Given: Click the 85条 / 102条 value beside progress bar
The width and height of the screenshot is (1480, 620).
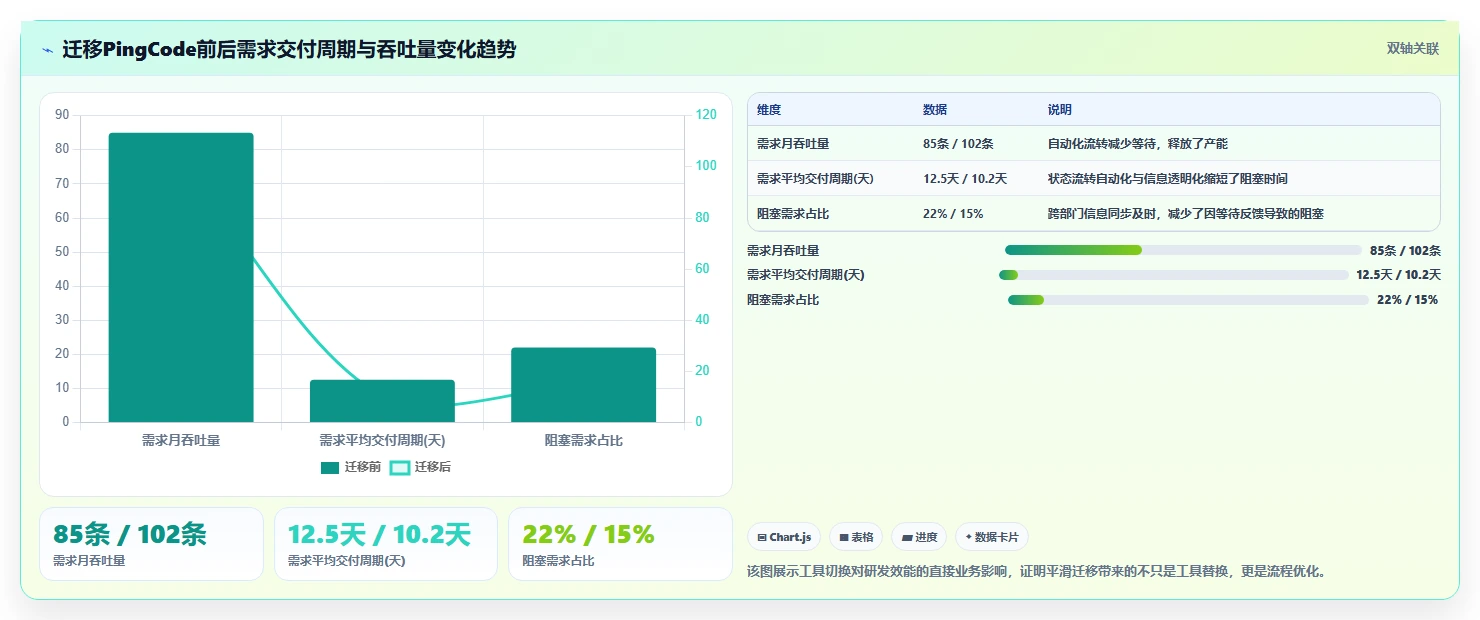Looking at the screenshot, I should [x=1405, y=251].
